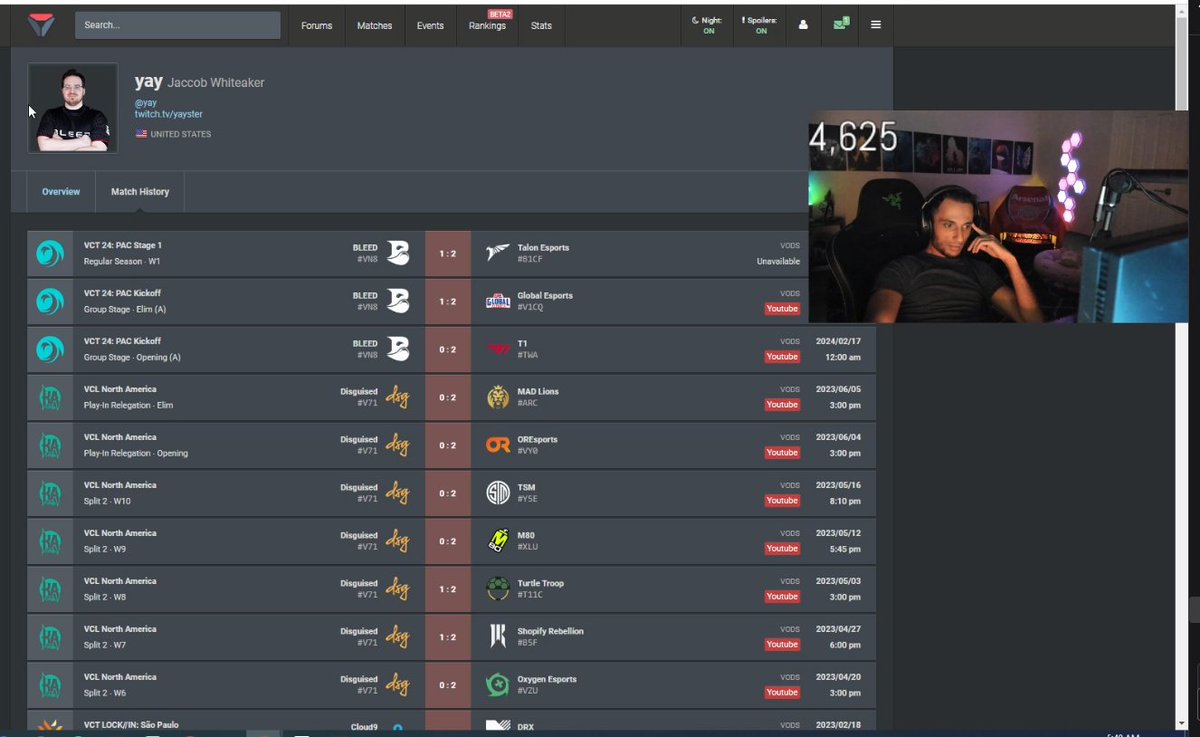Click BLEED logo in the Talon Esports row

(398, 254)
